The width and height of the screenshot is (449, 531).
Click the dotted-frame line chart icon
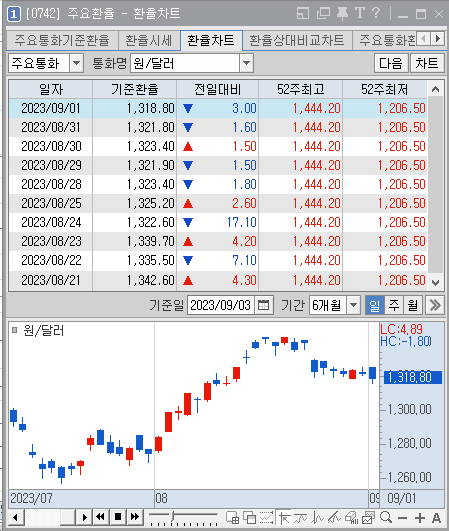(x=266, y=518)
